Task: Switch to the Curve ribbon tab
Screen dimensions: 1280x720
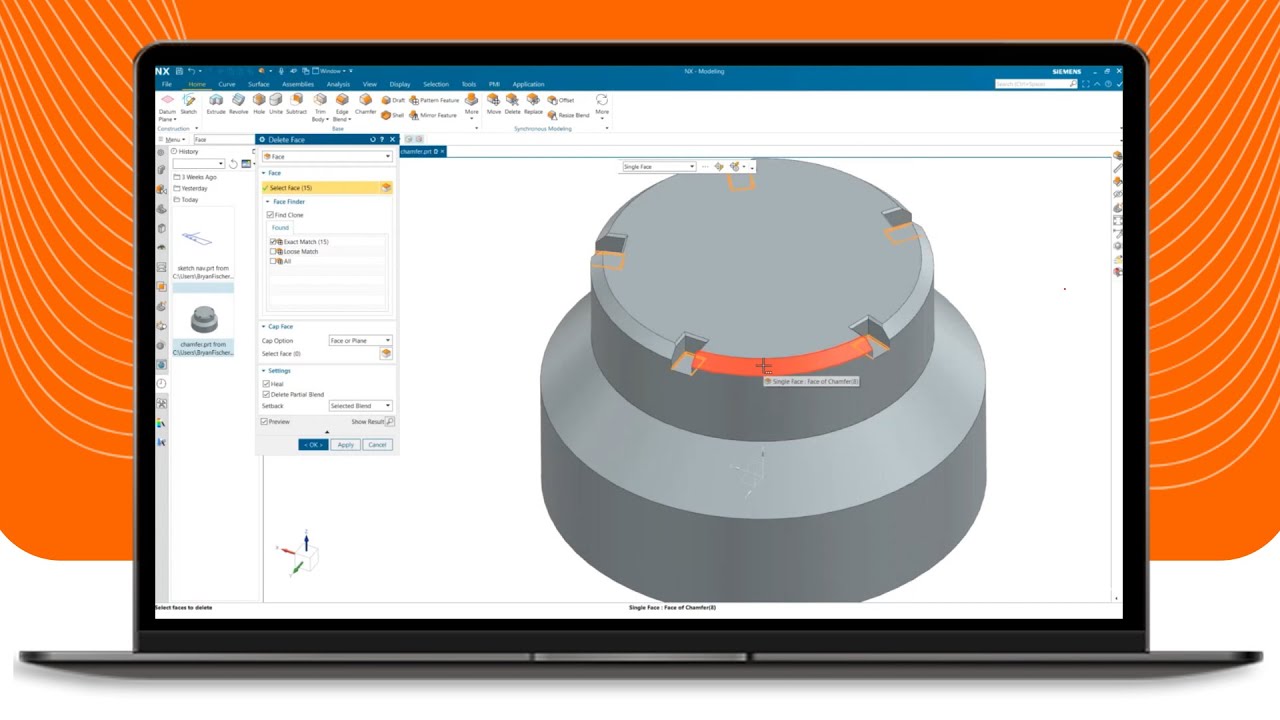Action: coord(227,84)
